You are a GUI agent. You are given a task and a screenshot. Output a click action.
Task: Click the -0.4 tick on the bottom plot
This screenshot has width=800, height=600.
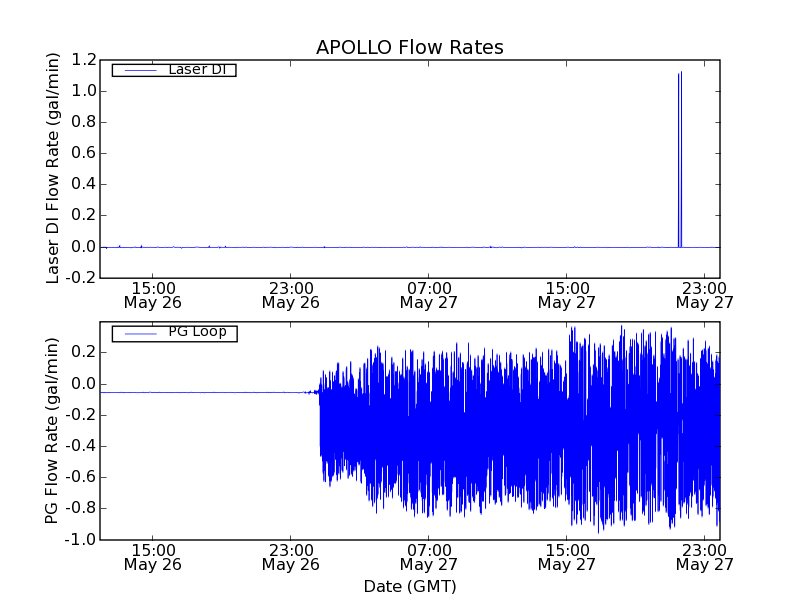pyautogui.click(x=80, y=446)
